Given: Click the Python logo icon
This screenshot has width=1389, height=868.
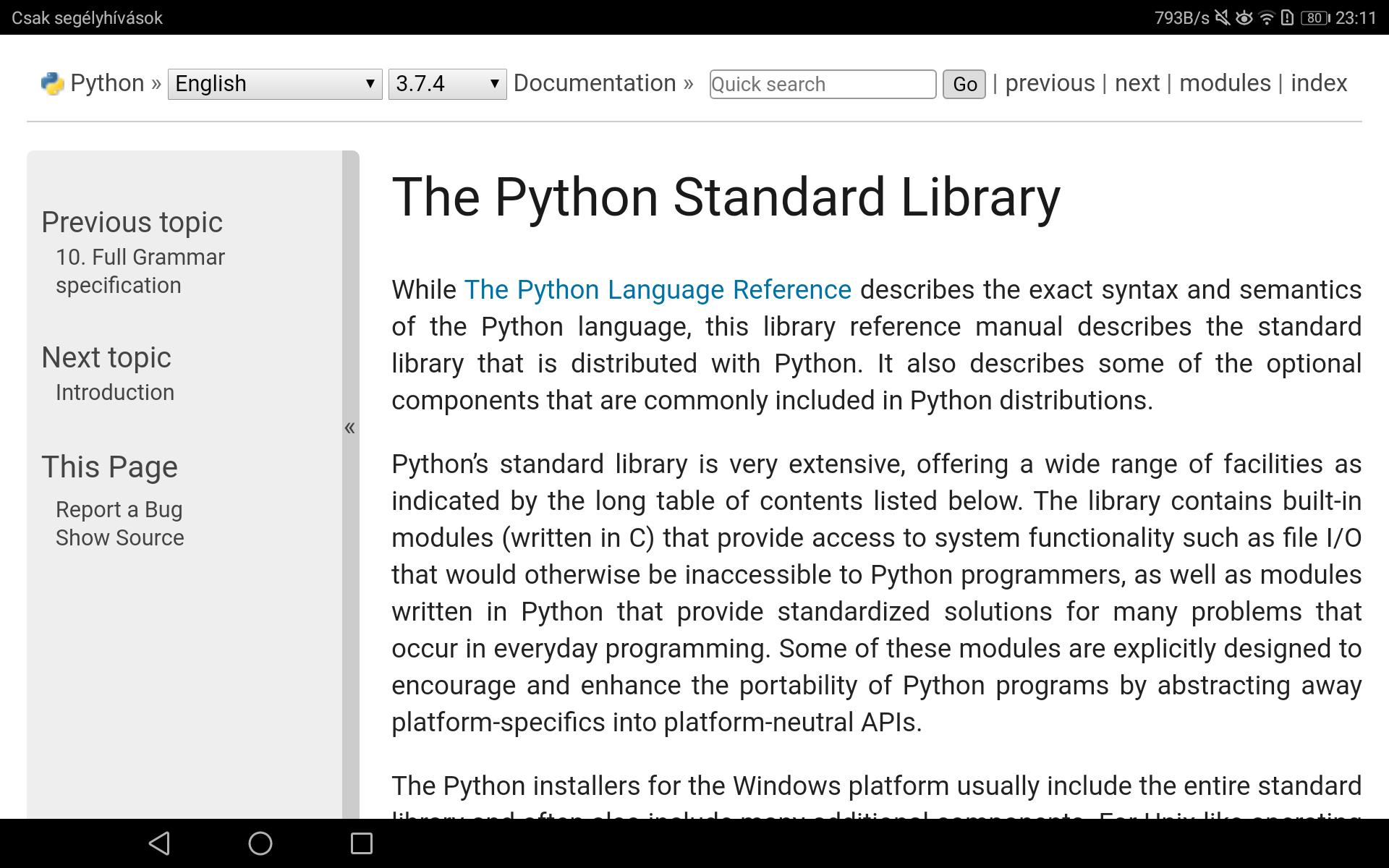Looking at the screenshot, I should click(x=52, y=84).
